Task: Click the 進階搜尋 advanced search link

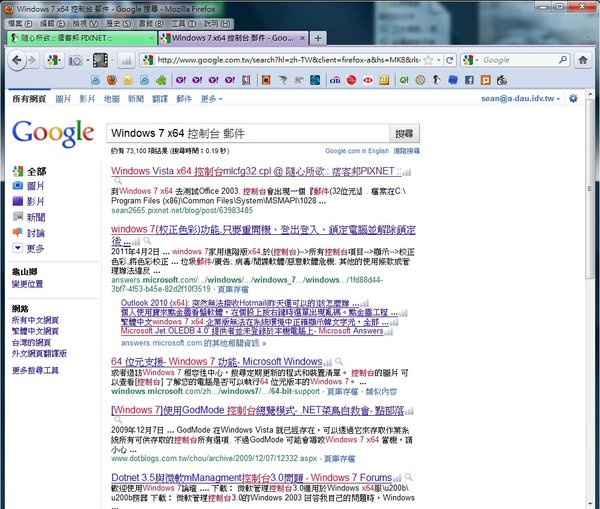Action: (x=406, y=151)
